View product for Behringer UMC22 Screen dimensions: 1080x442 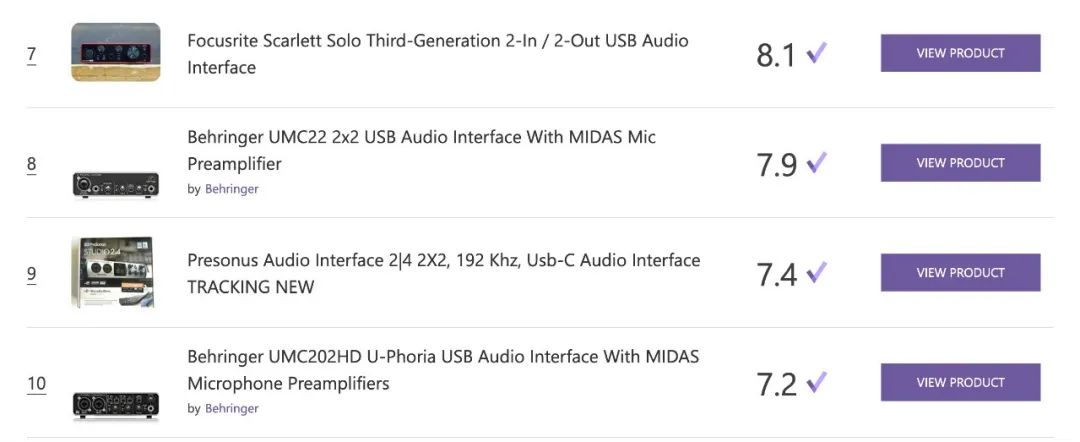click(960, 162)
